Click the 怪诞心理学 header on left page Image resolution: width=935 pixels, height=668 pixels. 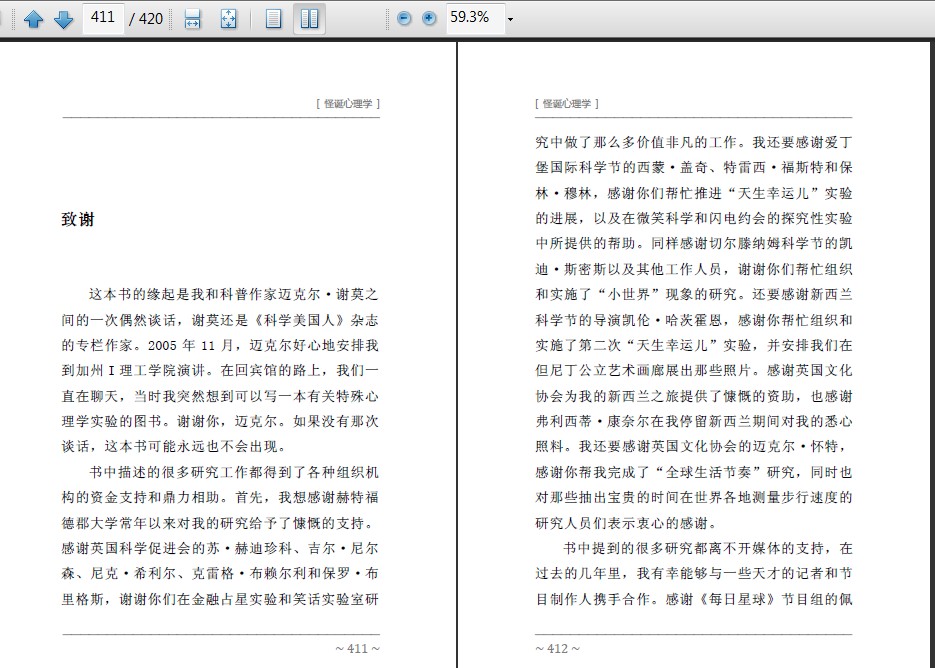[348, 103]
